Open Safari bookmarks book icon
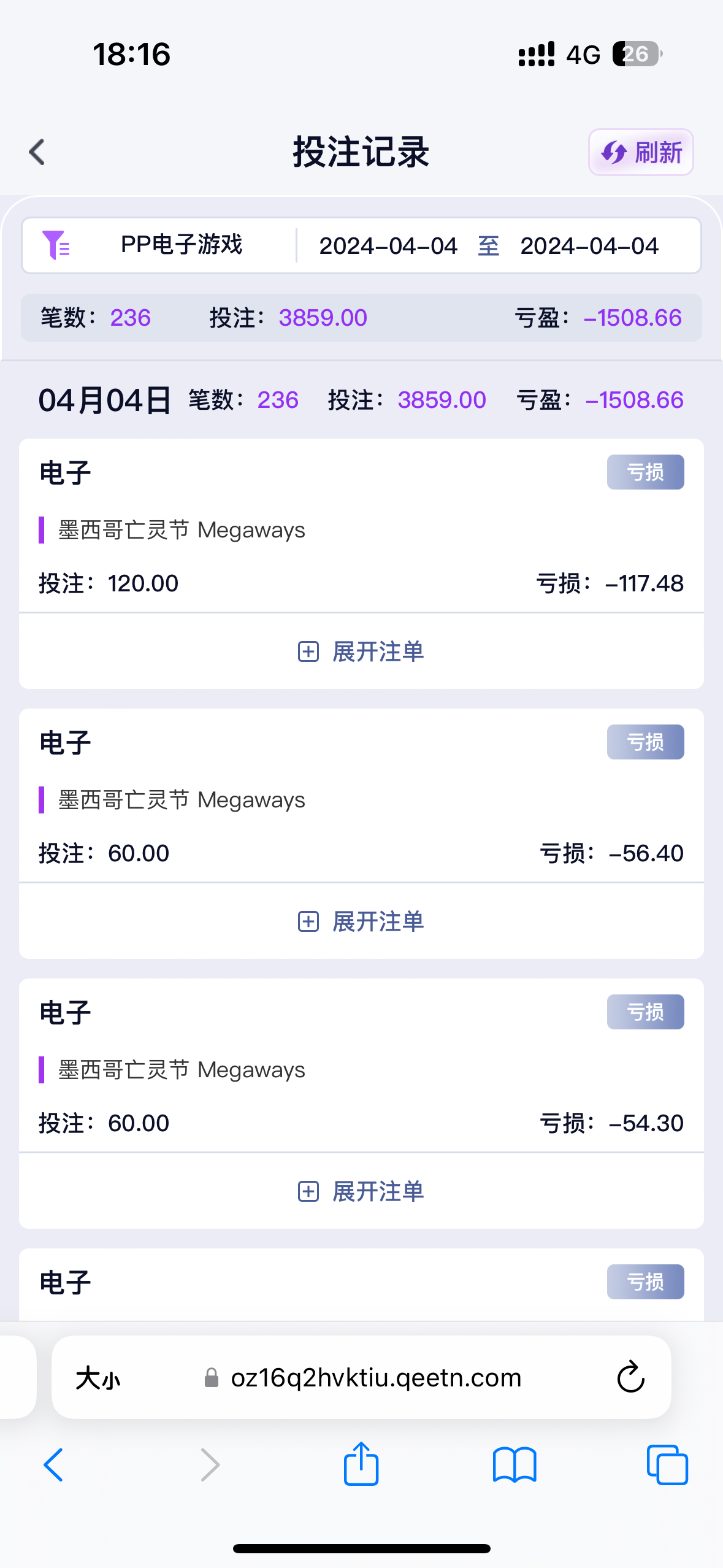Viewport: 723px width, 1568px height. (x=514, y=1465)
